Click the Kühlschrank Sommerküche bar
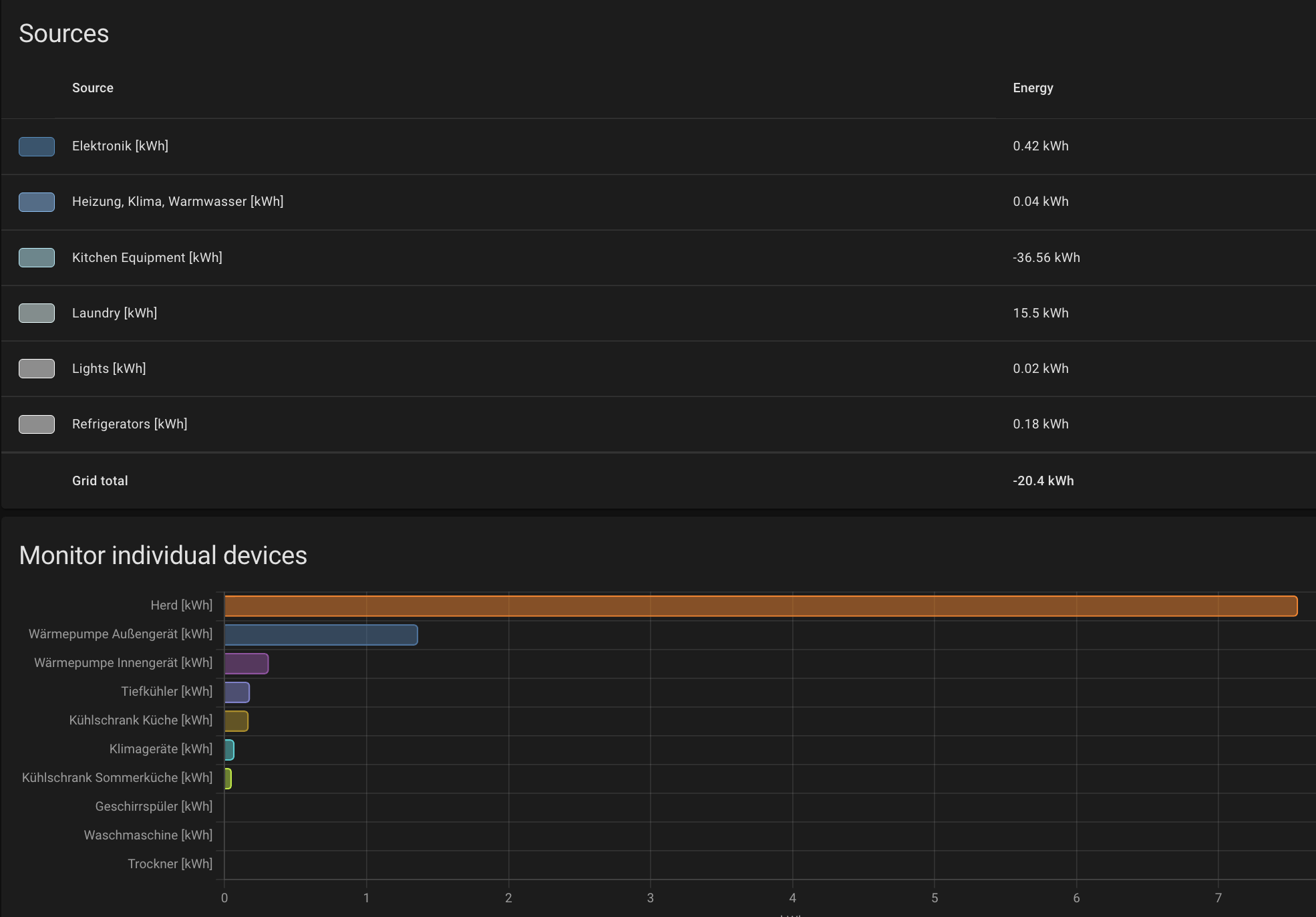Image resolution: width=1316 pixels, height=917 pixels. coord(228,778)
